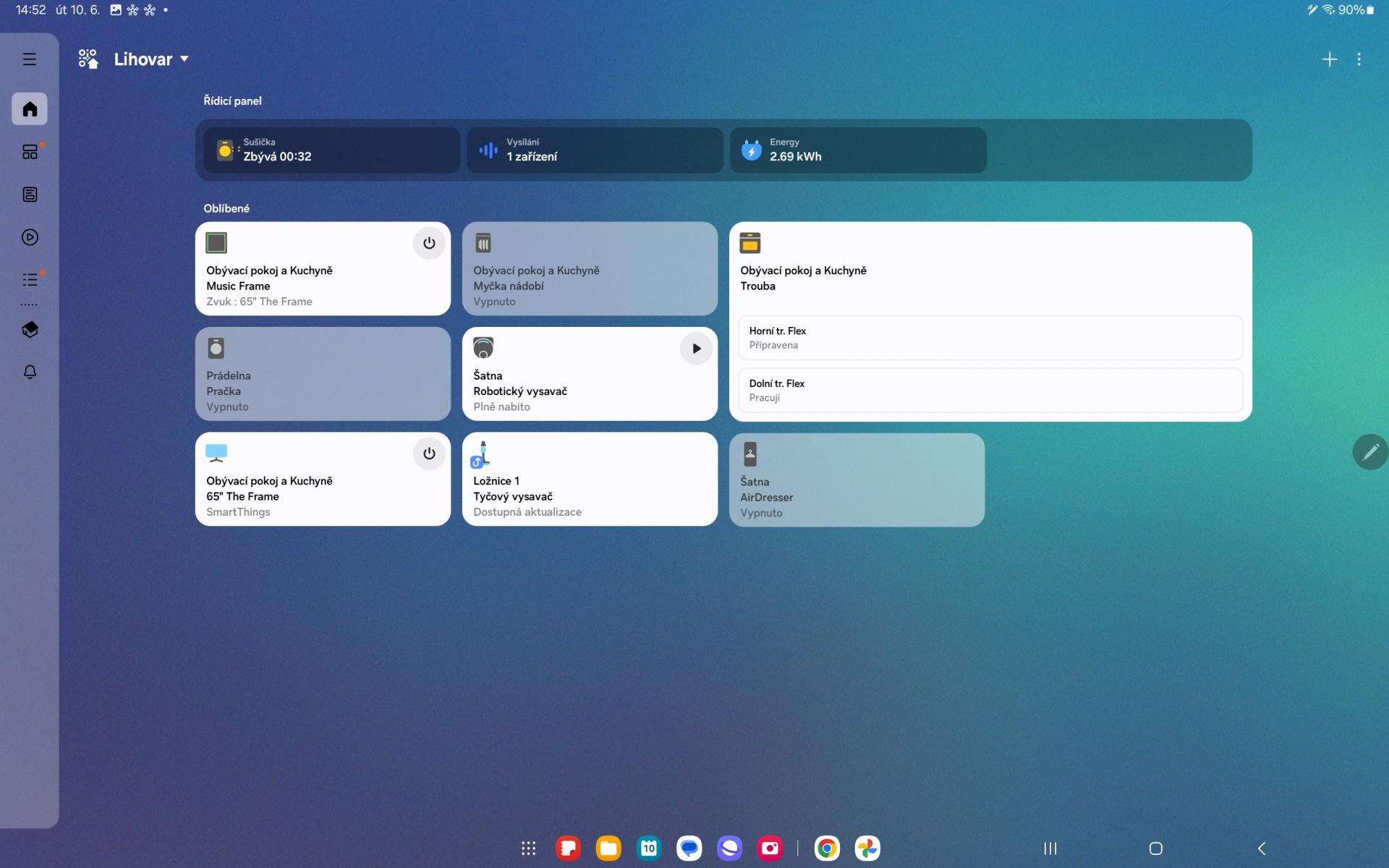Screen dimensions: 1389x868
Task: Click 'Plně nabito' status text
Action: click(x=501, y=407)
